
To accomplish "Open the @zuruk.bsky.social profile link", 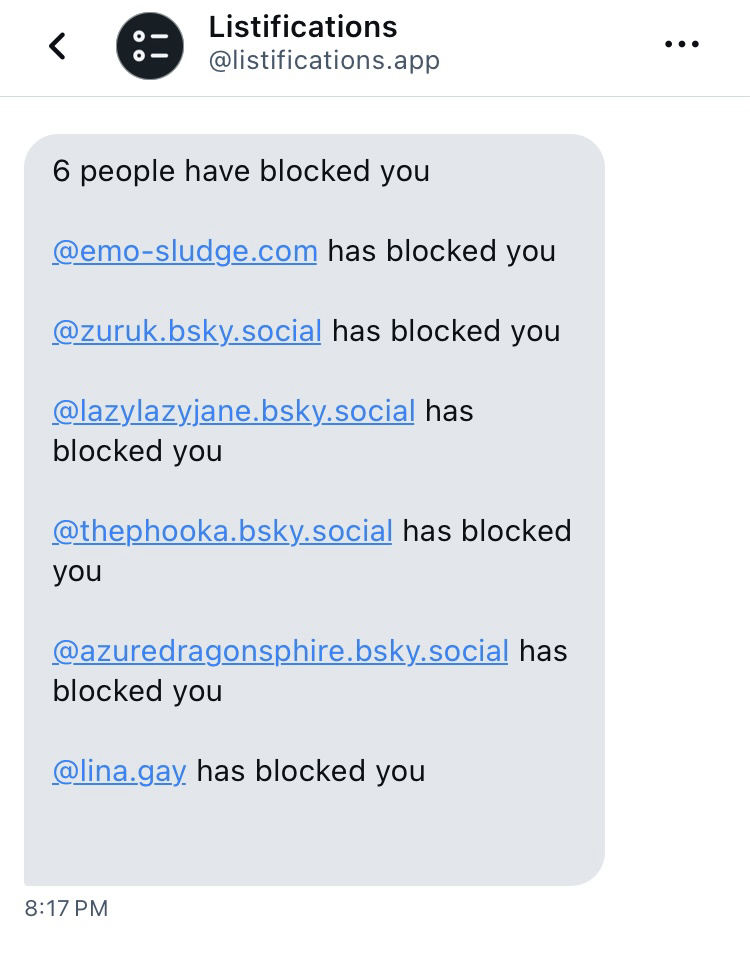I will click(186, 331).
